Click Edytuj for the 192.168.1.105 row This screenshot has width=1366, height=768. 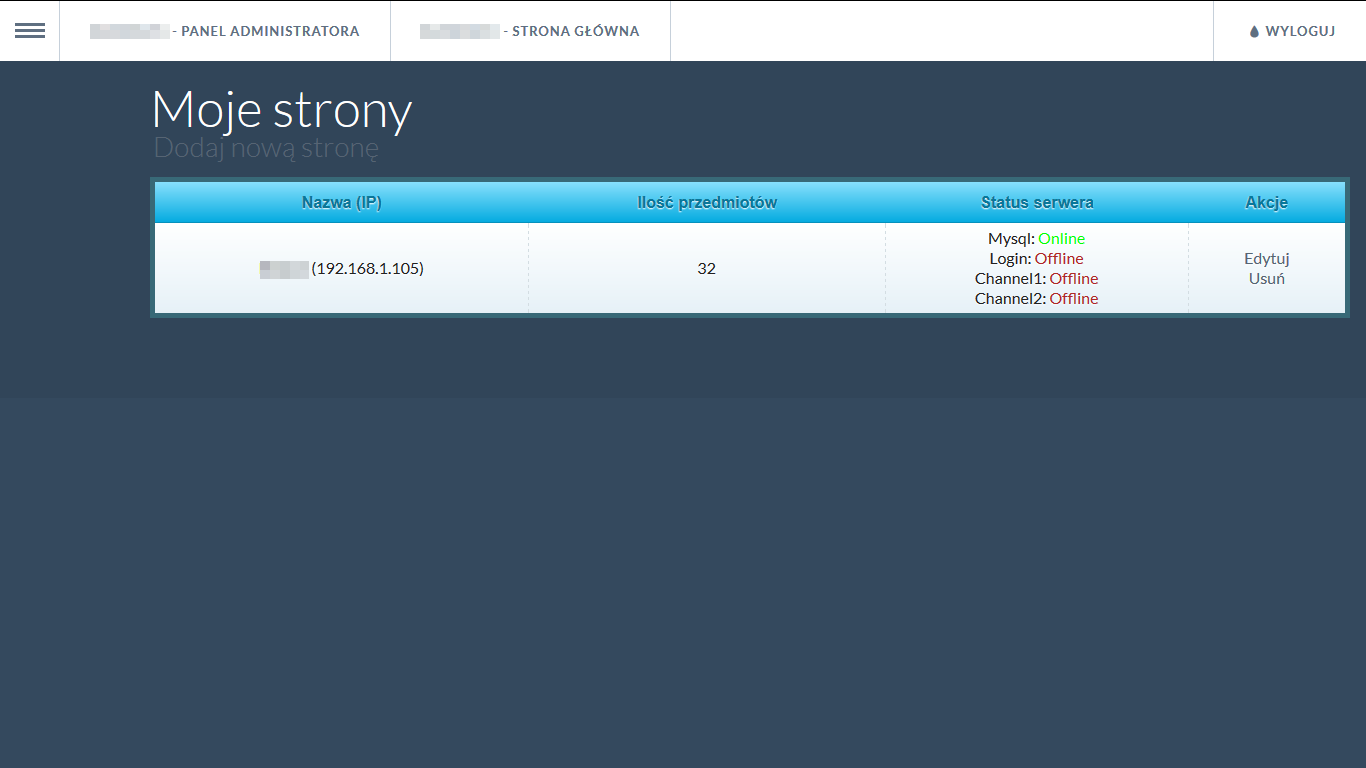pyautogui.click(x=1267, y=258)
